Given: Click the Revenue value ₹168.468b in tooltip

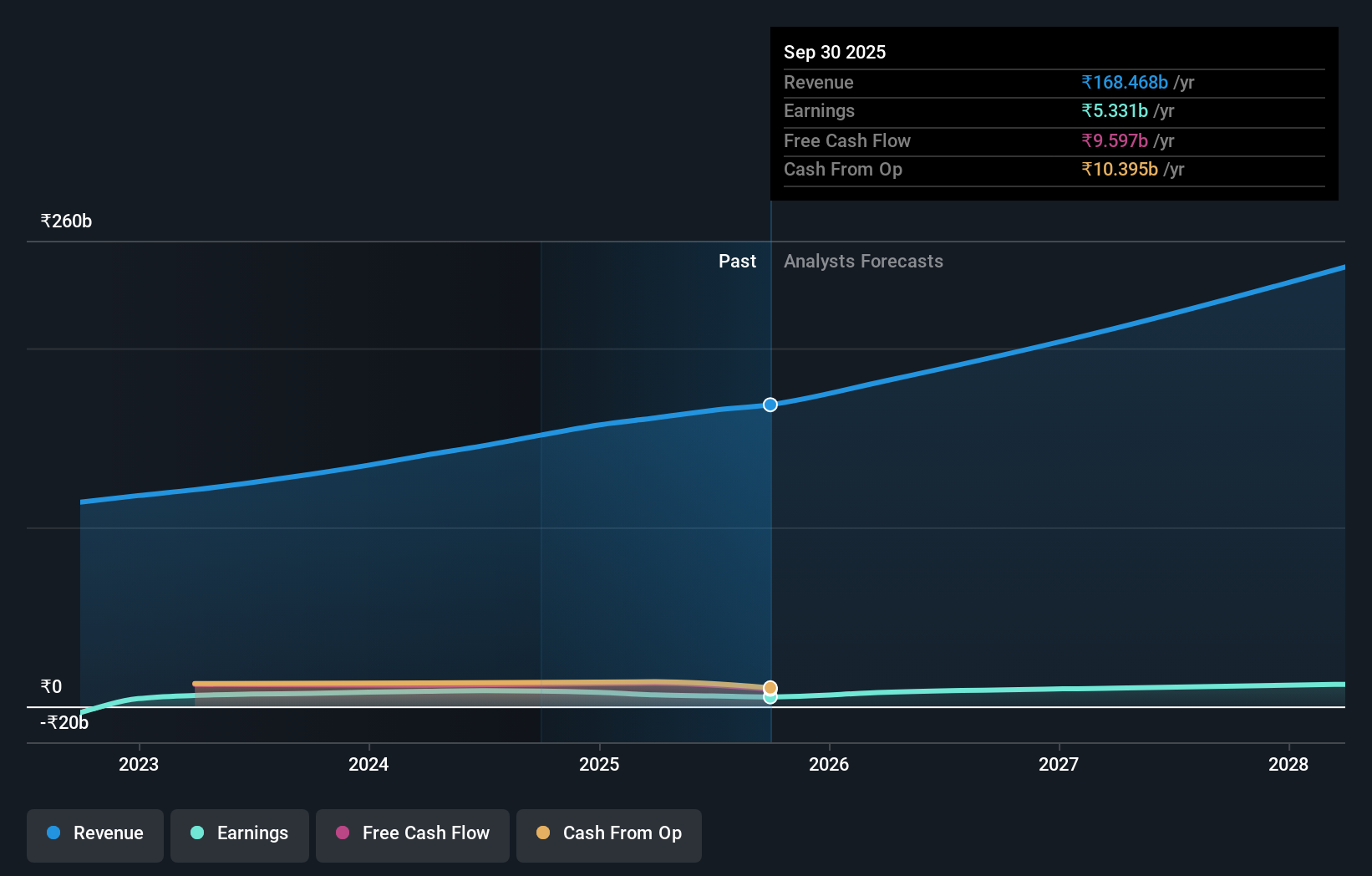Looking at the screenshot, I should click(1123, 82).
